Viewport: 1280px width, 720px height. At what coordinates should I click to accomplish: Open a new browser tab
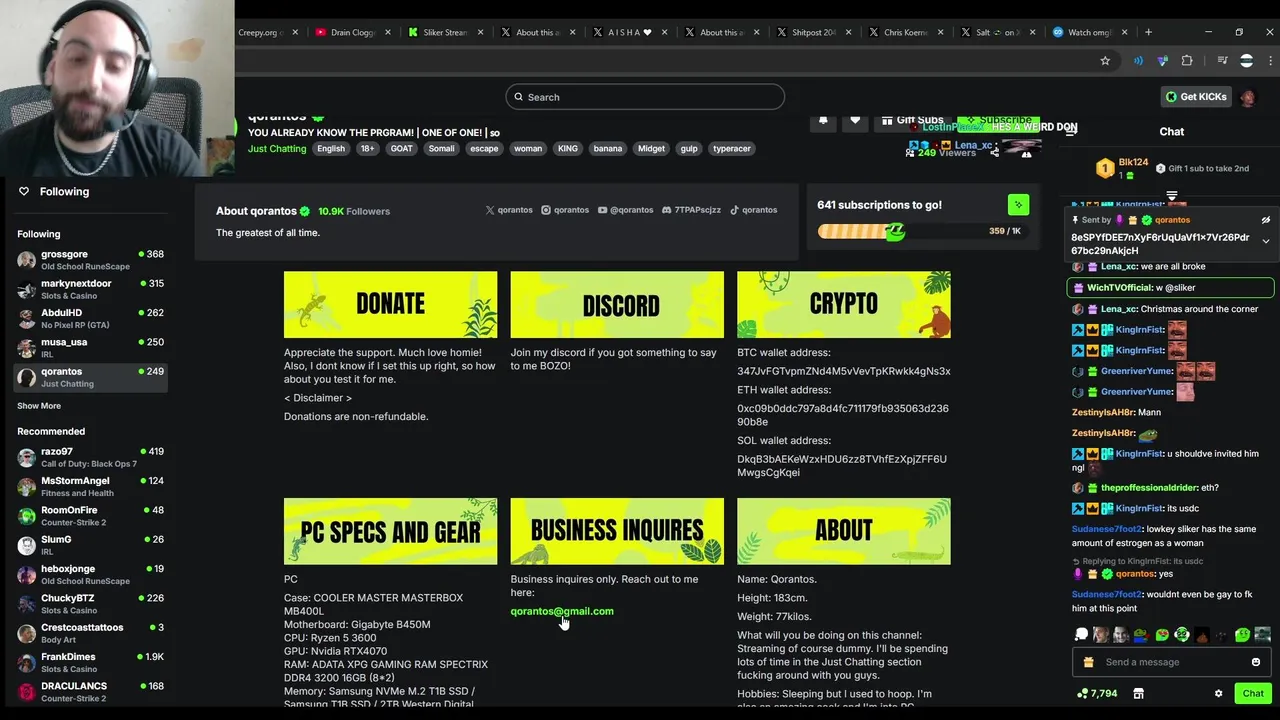[1148, 32]
